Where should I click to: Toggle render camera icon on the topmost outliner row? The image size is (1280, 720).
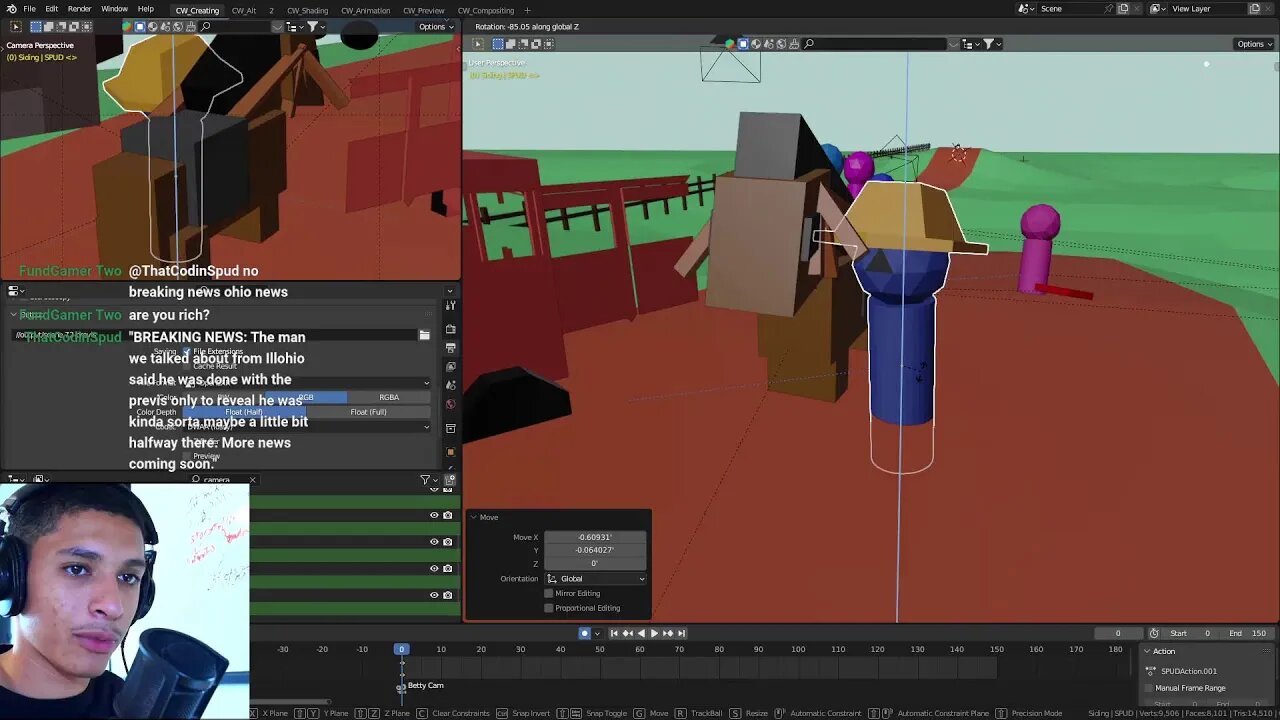click(x=448, y=488)
